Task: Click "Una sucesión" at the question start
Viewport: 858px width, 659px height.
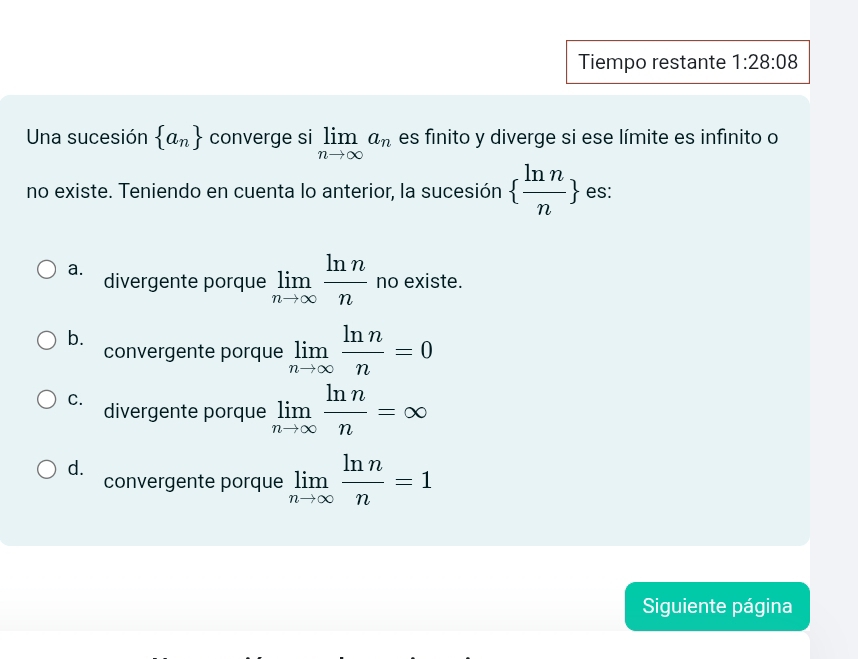Action: tap(87, 137)
